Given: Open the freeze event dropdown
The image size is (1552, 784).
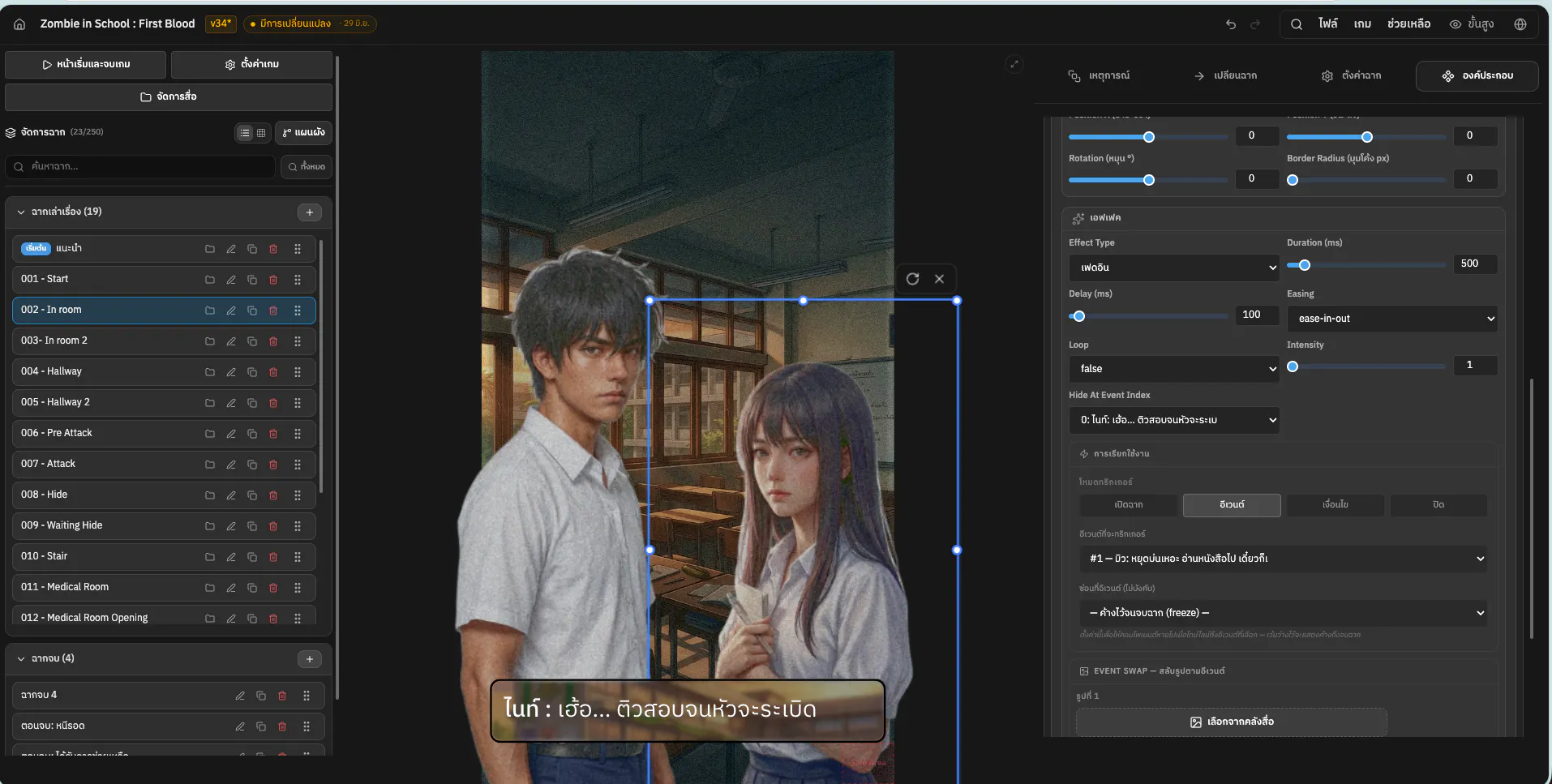Looking at the screenshot, I should point(1284,613).
